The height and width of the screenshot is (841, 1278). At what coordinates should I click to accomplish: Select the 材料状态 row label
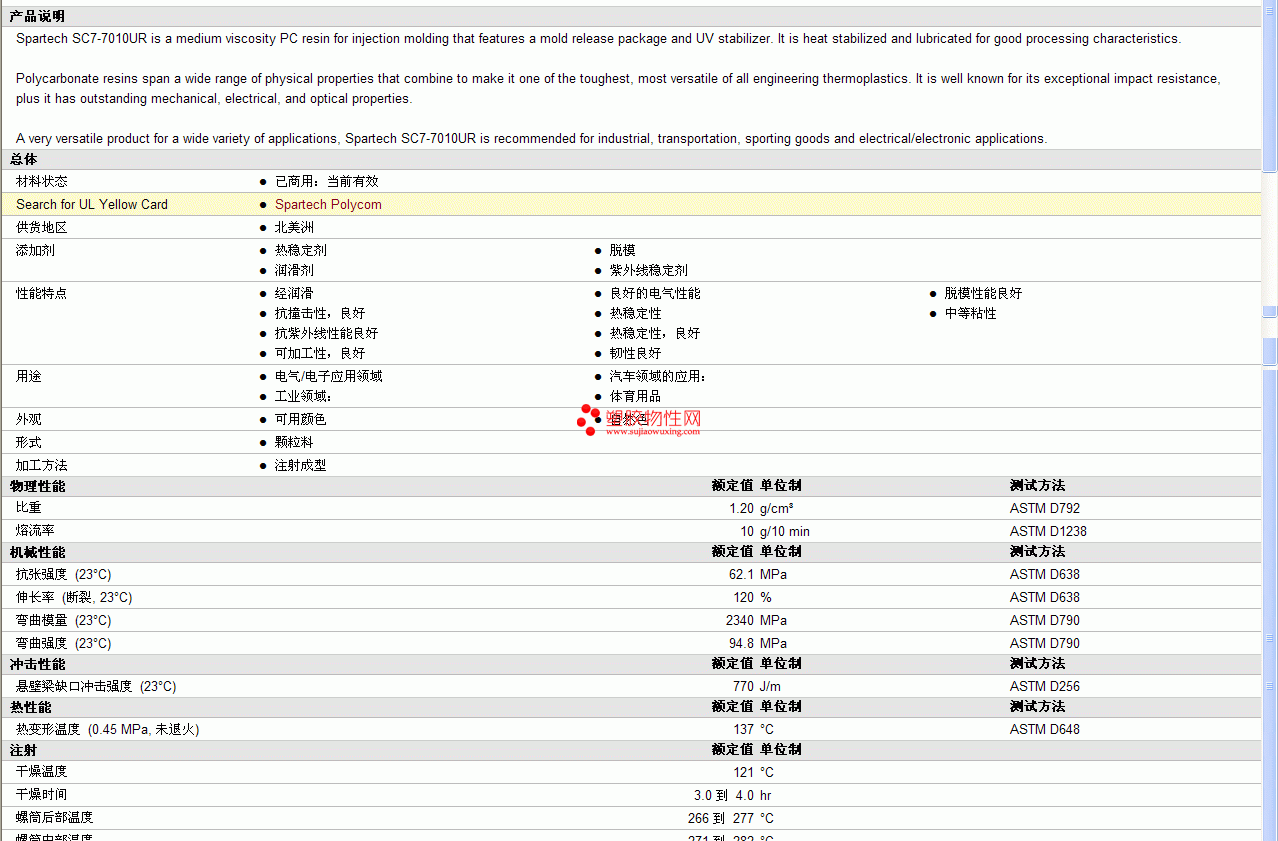(x=42, y=181)
